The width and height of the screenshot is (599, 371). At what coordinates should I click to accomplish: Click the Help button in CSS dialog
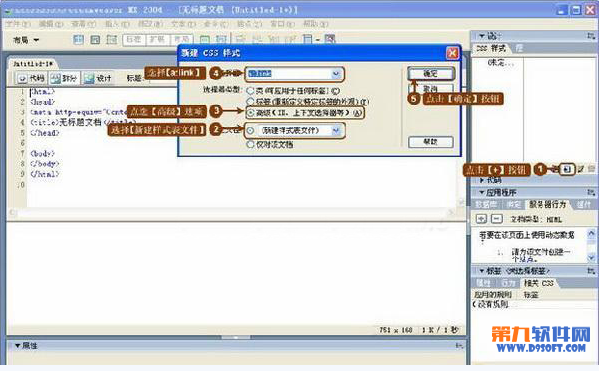(431, 142)
